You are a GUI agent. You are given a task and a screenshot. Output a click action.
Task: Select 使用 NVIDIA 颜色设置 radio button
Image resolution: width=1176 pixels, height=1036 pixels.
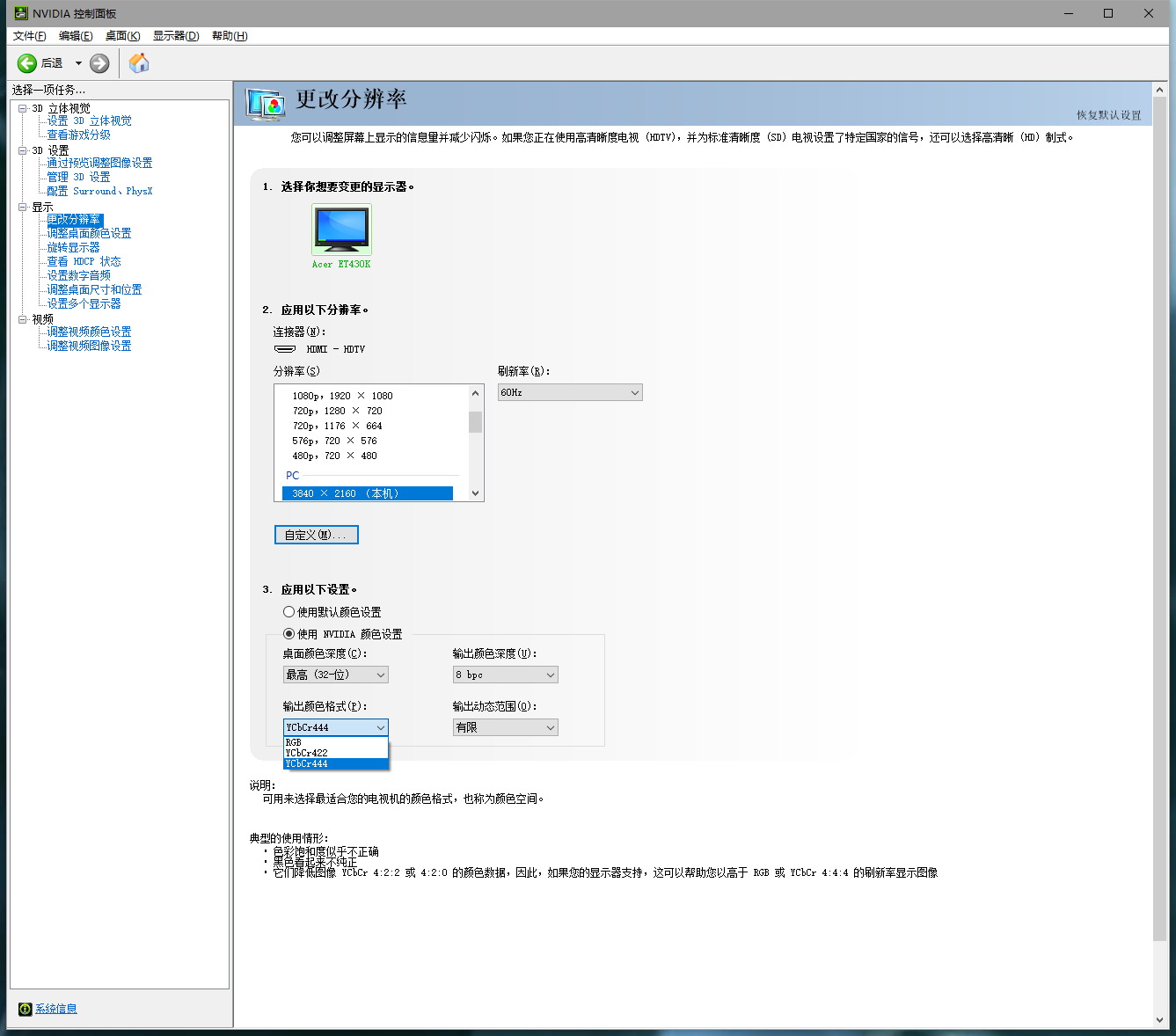289,633
